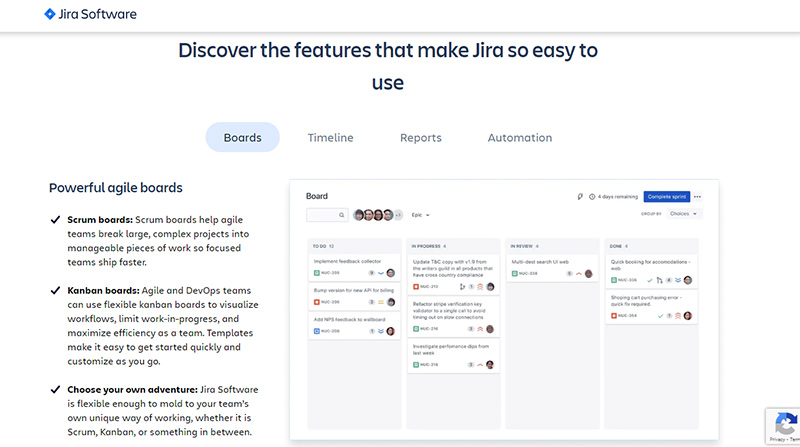Screen dimensions: 800x447
Task: Click story icon on Implement feedback collector card
Action: tap(317, 273)
